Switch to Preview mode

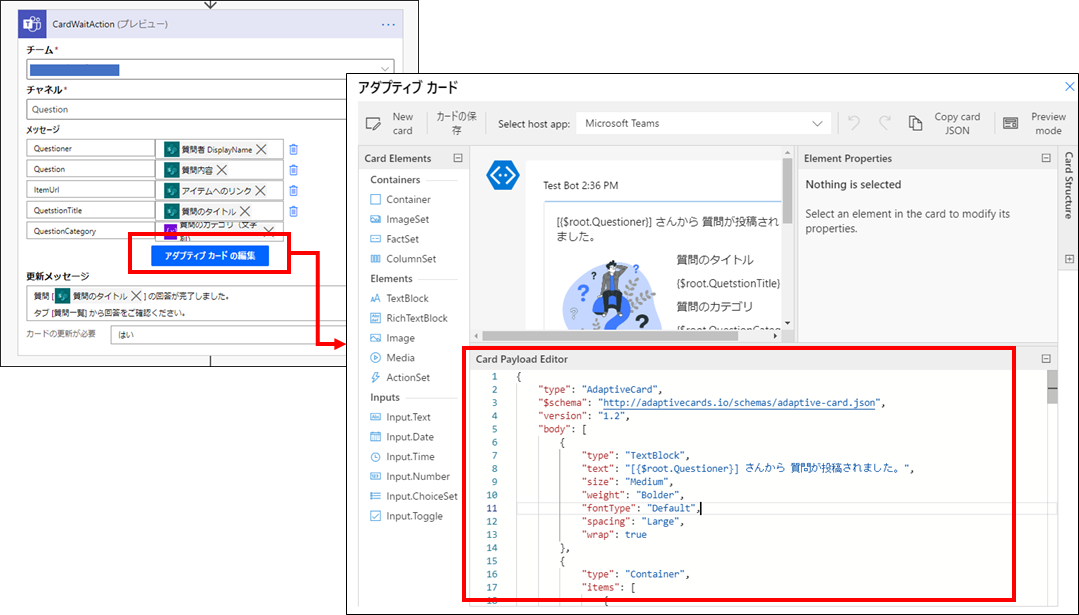(1035, 124)
